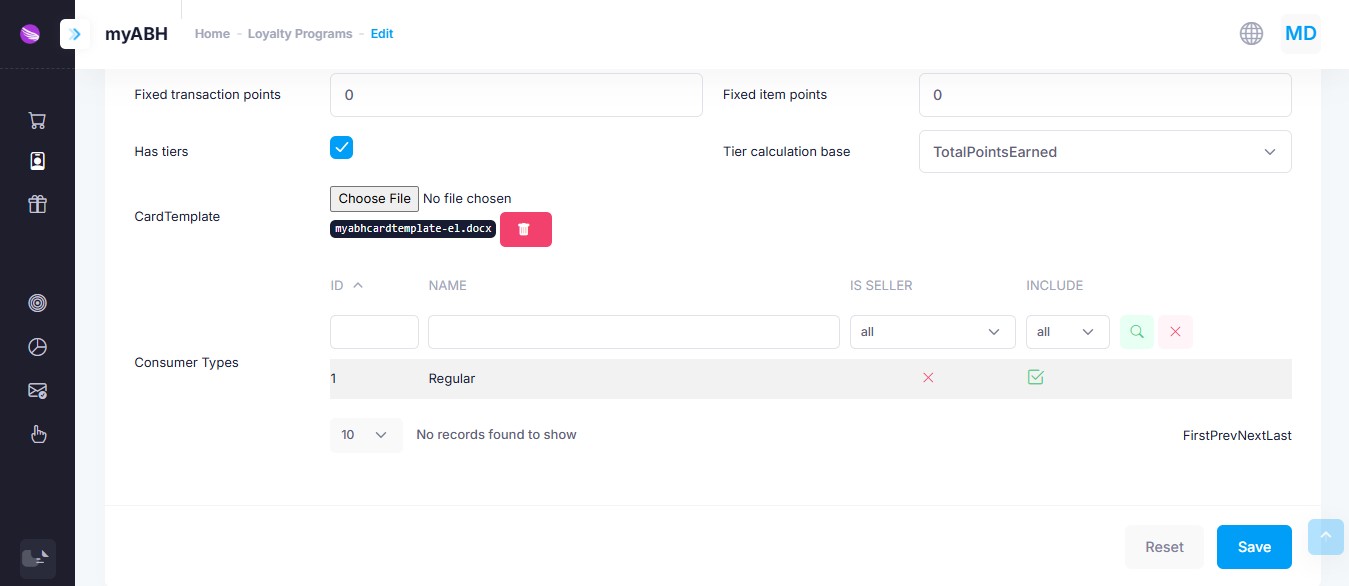
Task: Open the Is Seller filter dropdown
Action: (932, 332)
